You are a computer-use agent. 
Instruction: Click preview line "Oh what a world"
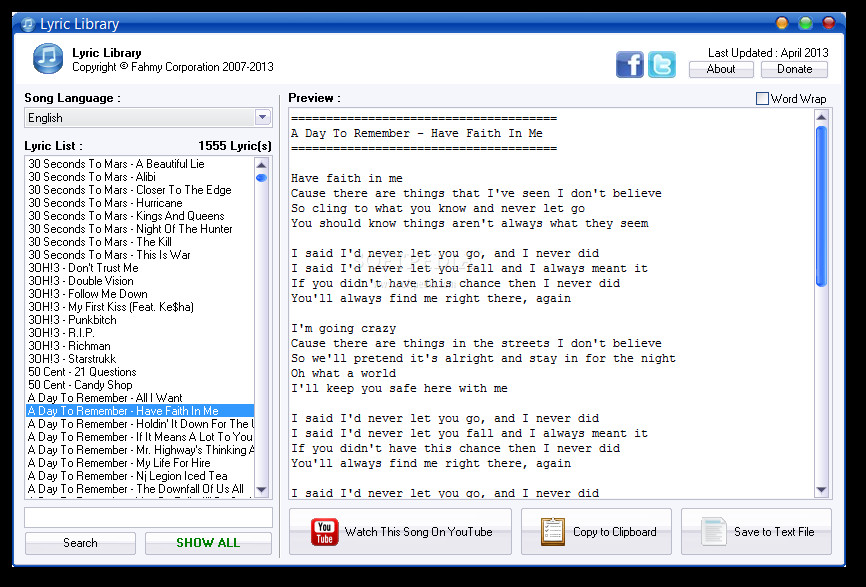(344, 373)
